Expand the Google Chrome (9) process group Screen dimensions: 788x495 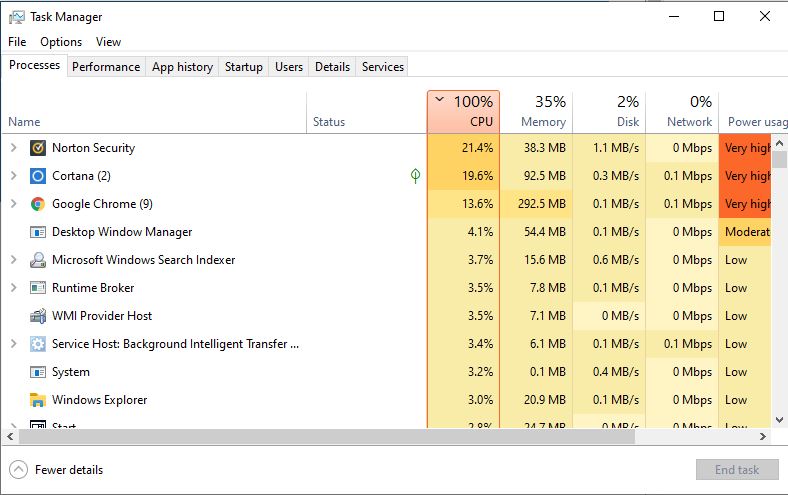coord(14,204)
